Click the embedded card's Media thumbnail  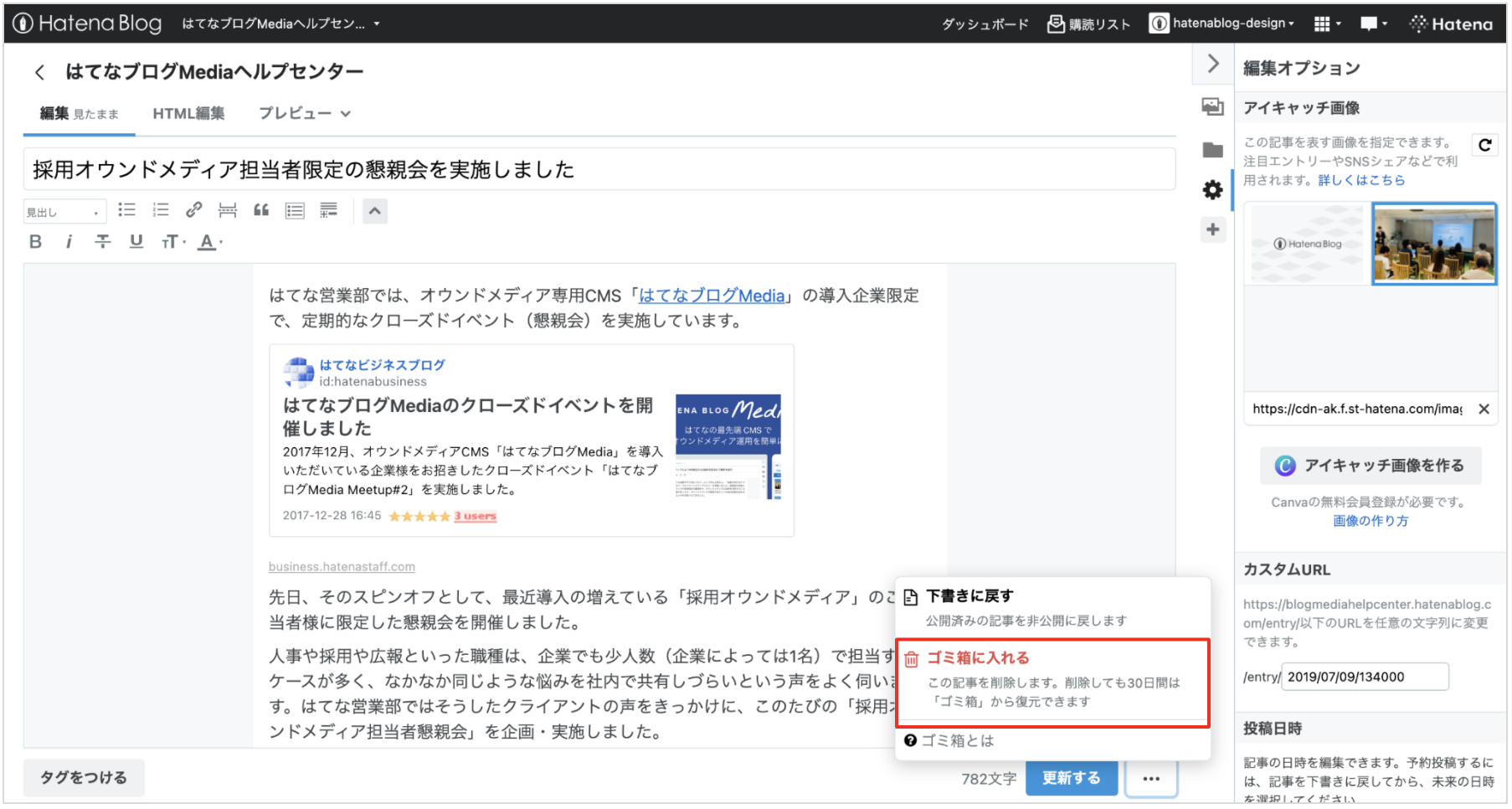point(728,446)
